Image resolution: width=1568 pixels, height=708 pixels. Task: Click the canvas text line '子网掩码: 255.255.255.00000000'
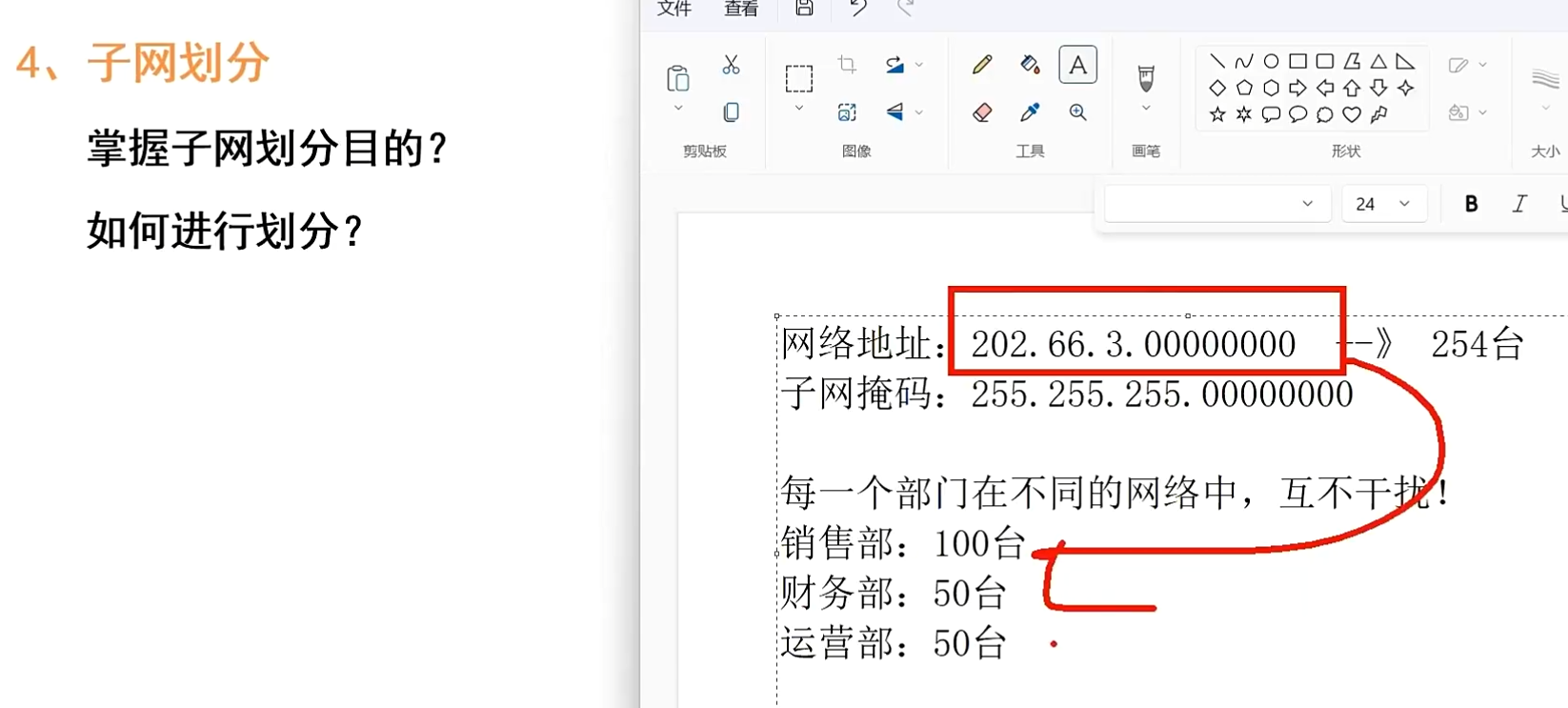(1067, 394)
